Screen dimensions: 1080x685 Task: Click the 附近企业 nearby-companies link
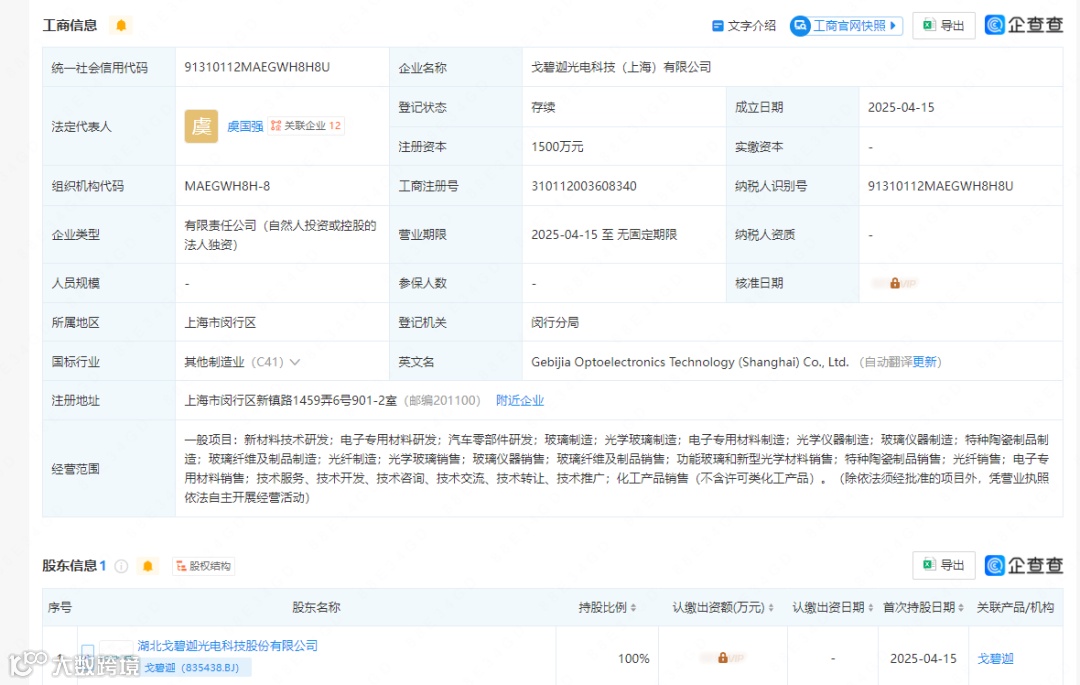520,400
